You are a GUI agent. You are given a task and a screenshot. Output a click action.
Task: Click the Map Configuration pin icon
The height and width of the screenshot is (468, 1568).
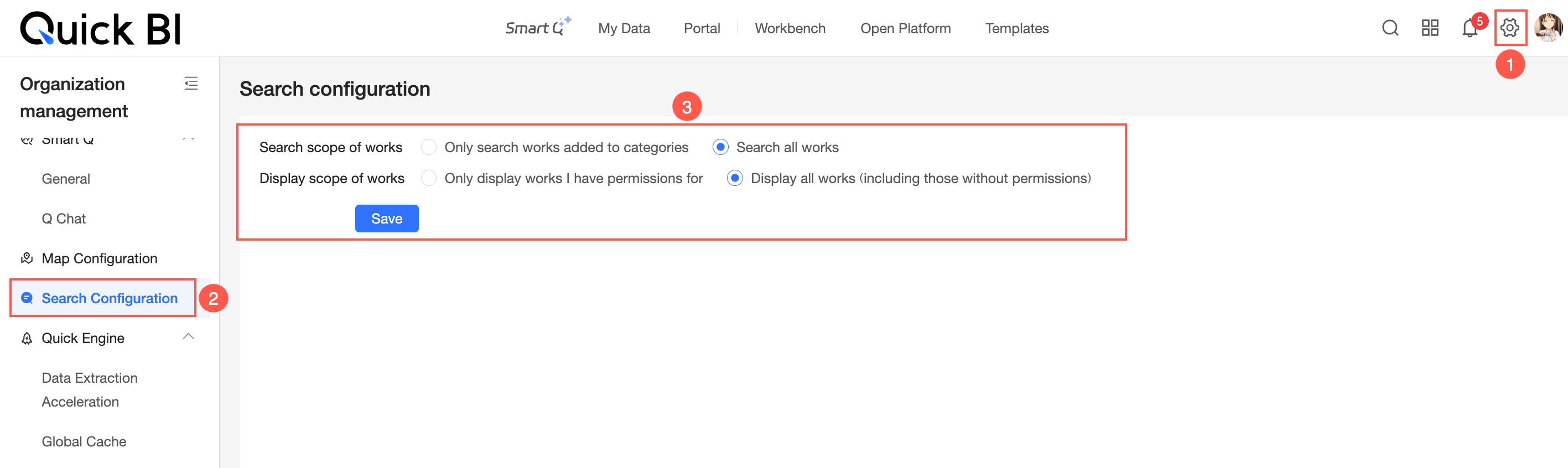(27, 258)
